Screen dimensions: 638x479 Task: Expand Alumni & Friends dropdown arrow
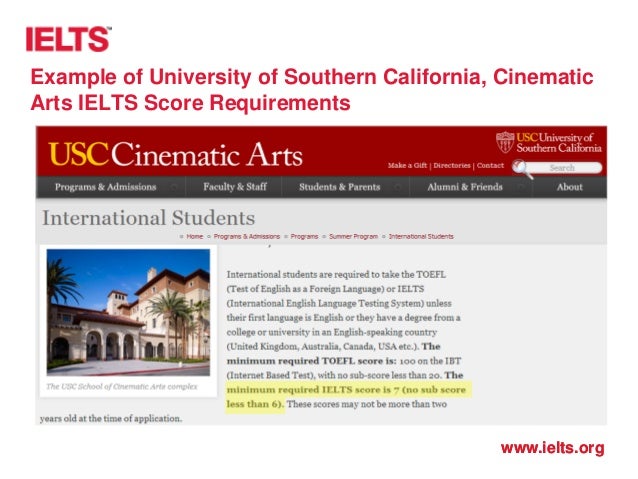coord(520,187)
